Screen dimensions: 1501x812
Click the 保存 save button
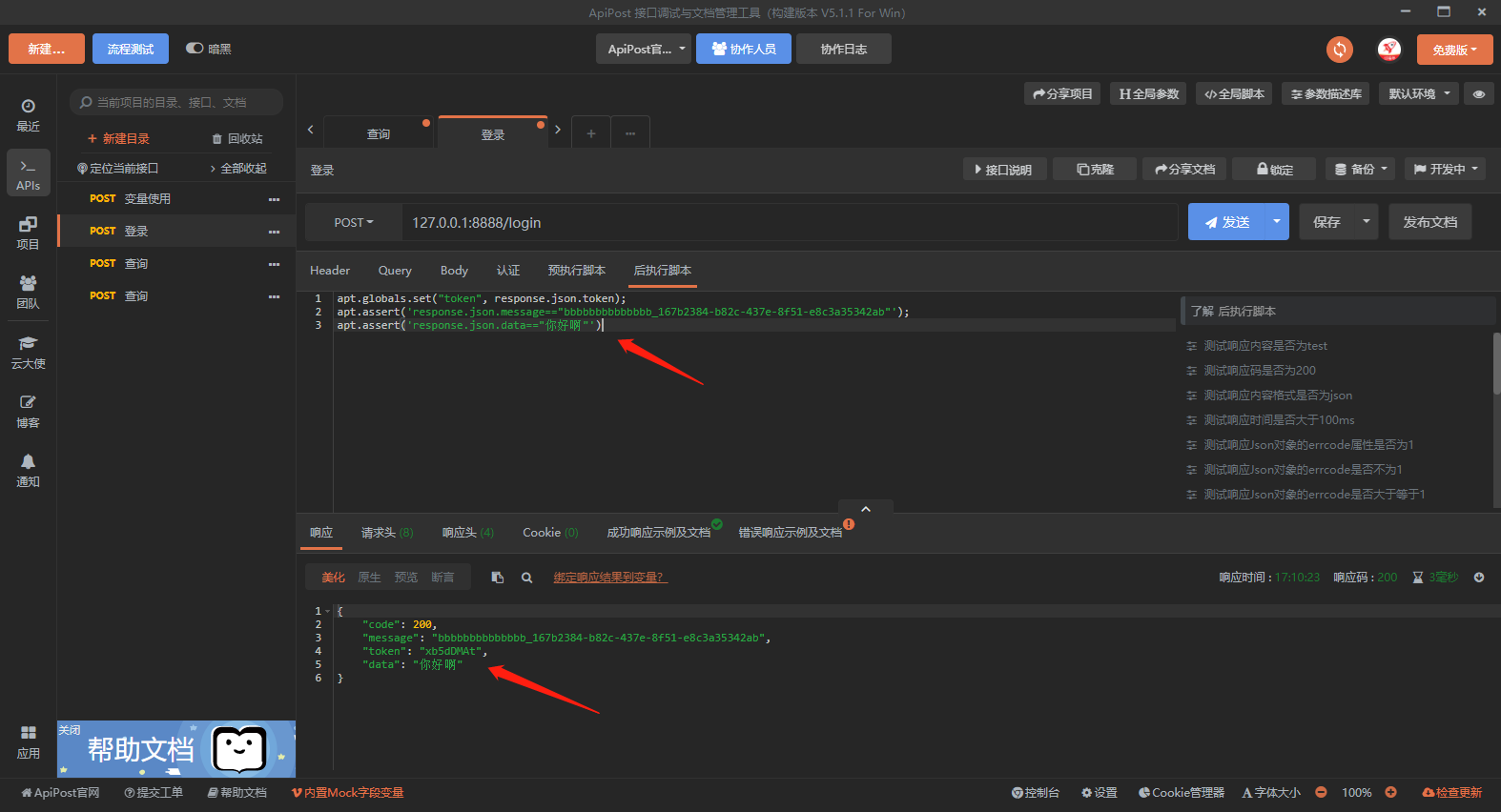tap(1326, 221)
